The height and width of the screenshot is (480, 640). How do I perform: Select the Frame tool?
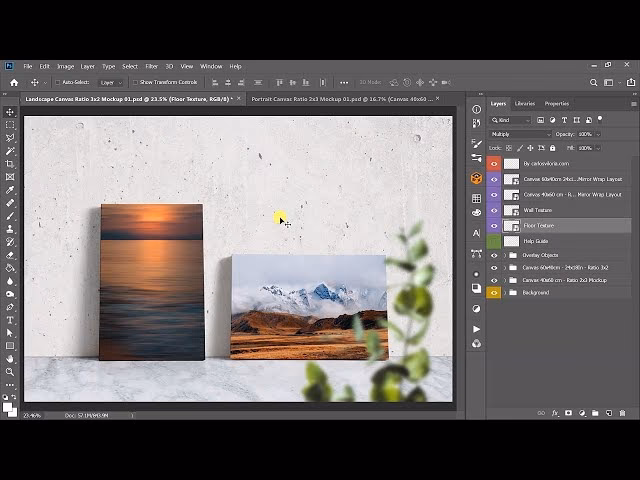10,177
